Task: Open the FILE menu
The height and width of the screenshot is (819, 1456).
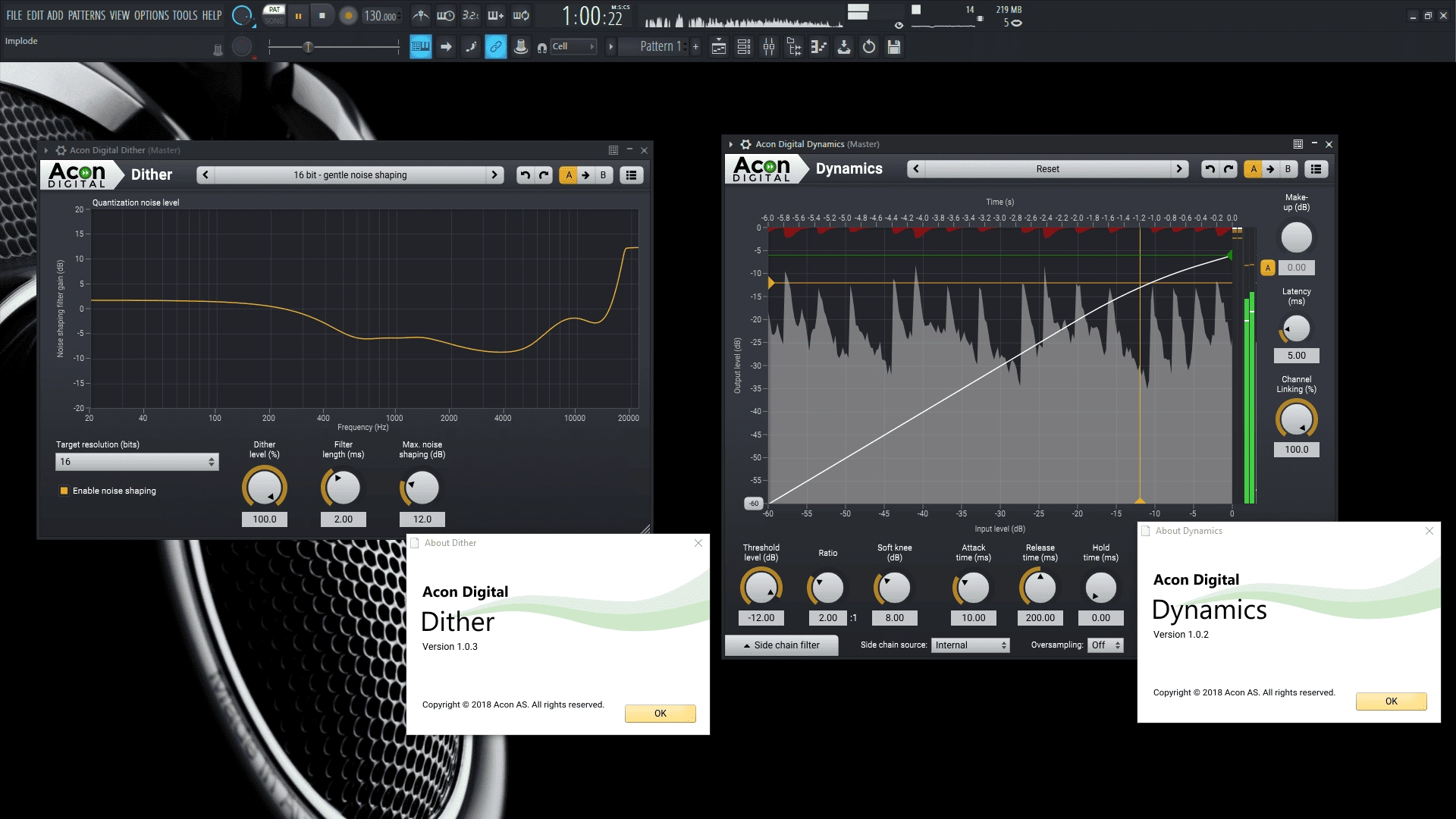Action: tap(14, 15)
